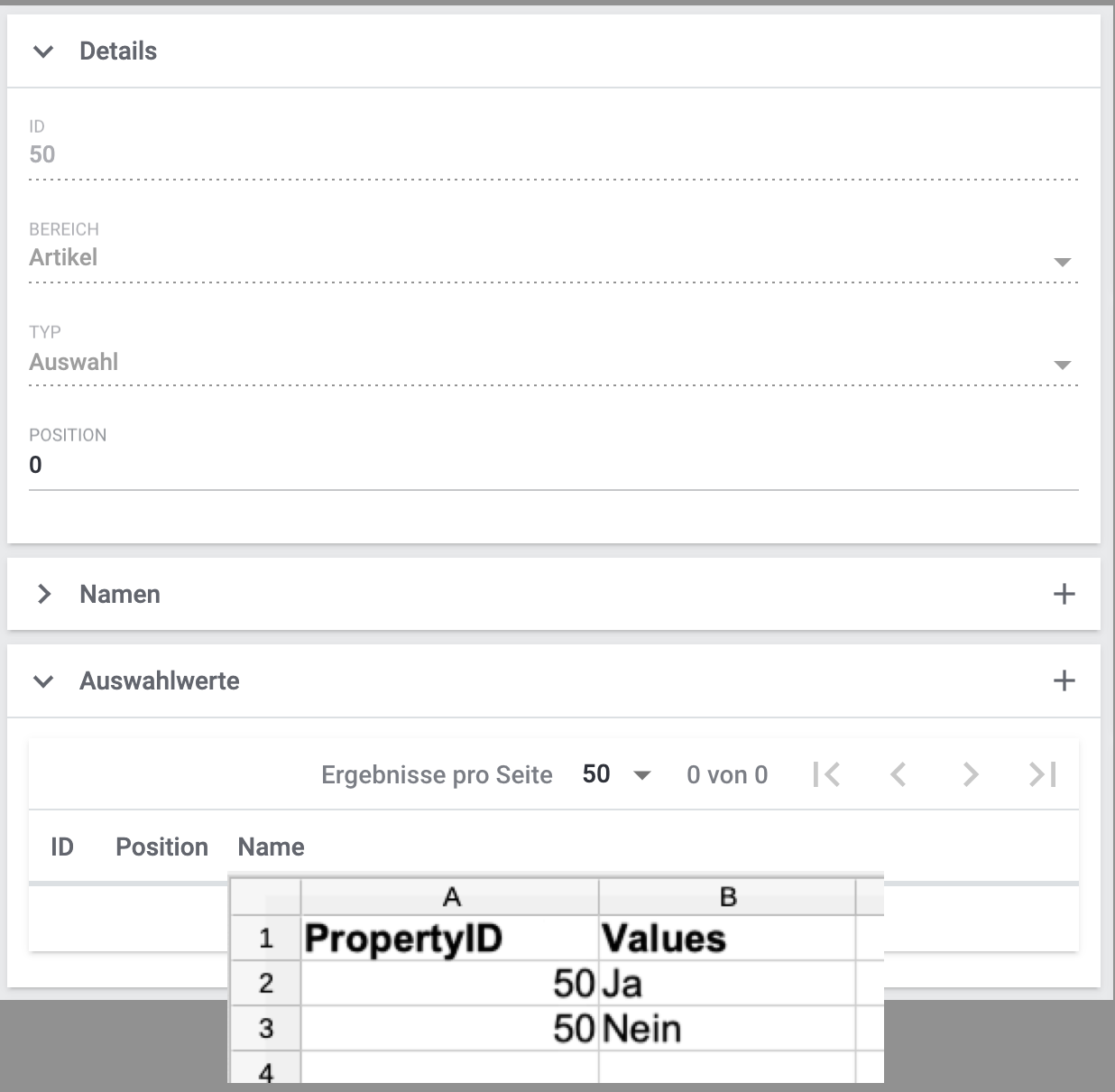The width and height of the screenshot is (1115, 1092).
Task: Select spreadsheet row 2 header
Action: [266, 983]
